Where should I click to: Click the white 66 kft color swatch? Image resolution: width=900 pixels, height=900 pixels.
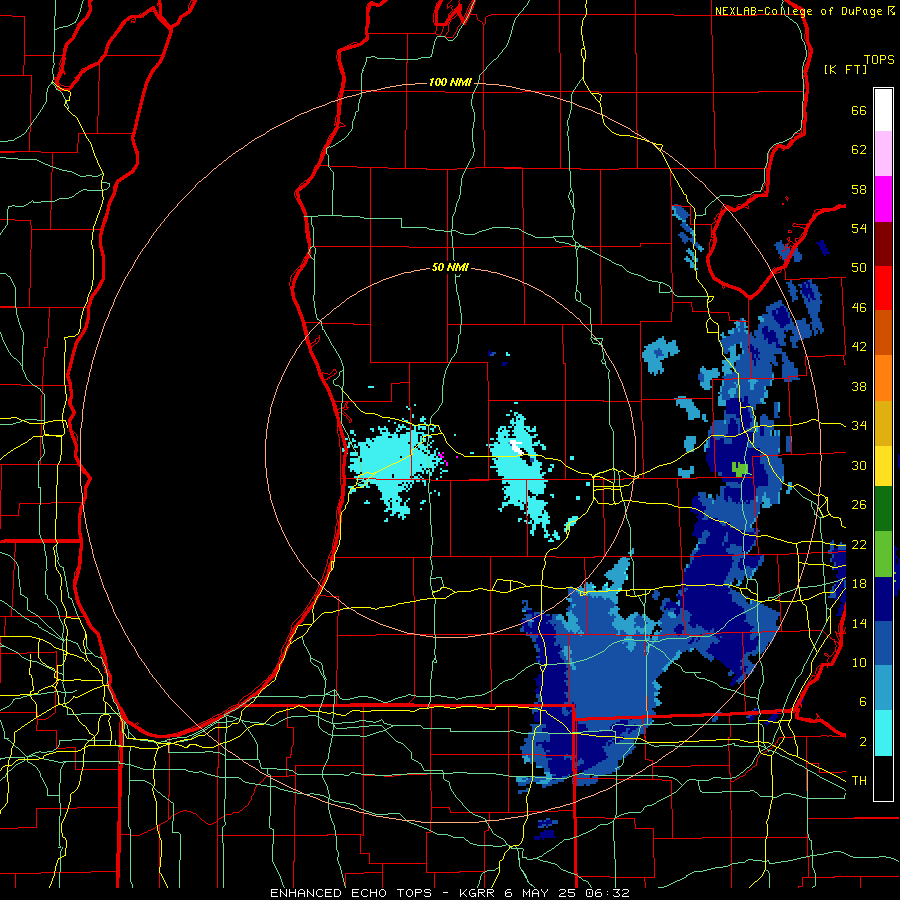point(883,110)
